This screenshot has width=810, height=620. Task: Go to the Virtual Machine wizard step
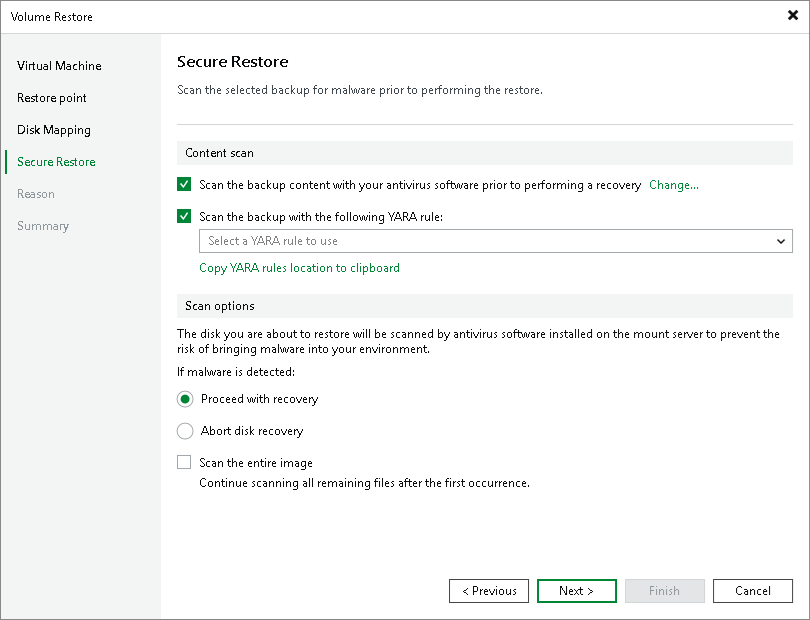[x=57, y=66]
